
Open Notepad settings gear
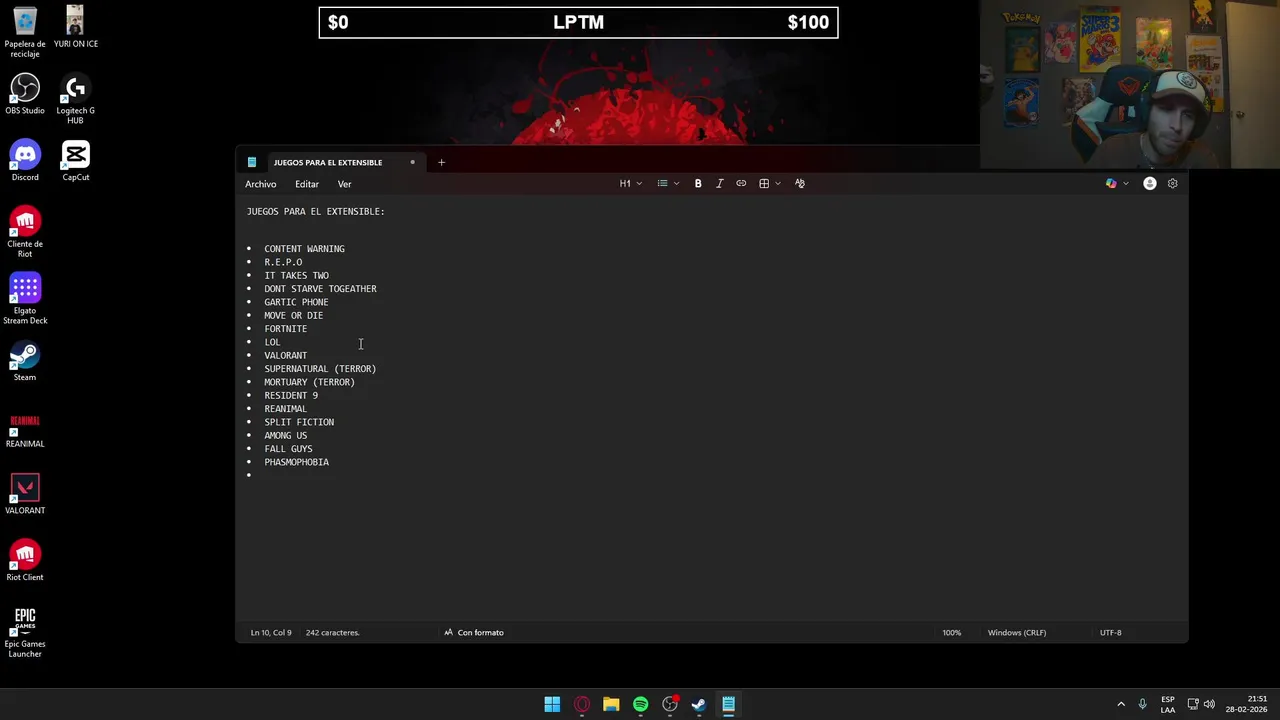click(1173, 184)
